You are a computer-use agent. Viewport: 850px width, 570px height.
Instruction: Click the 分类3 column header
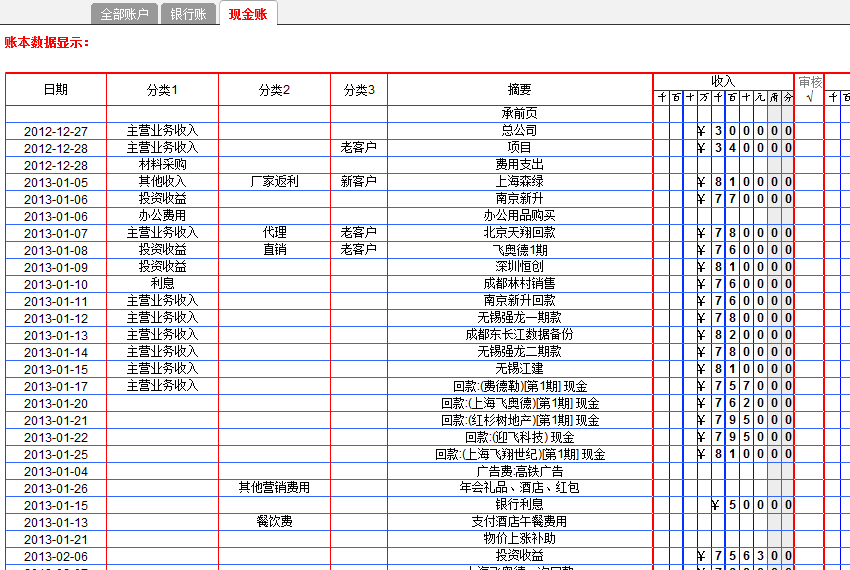pos(359,89)
